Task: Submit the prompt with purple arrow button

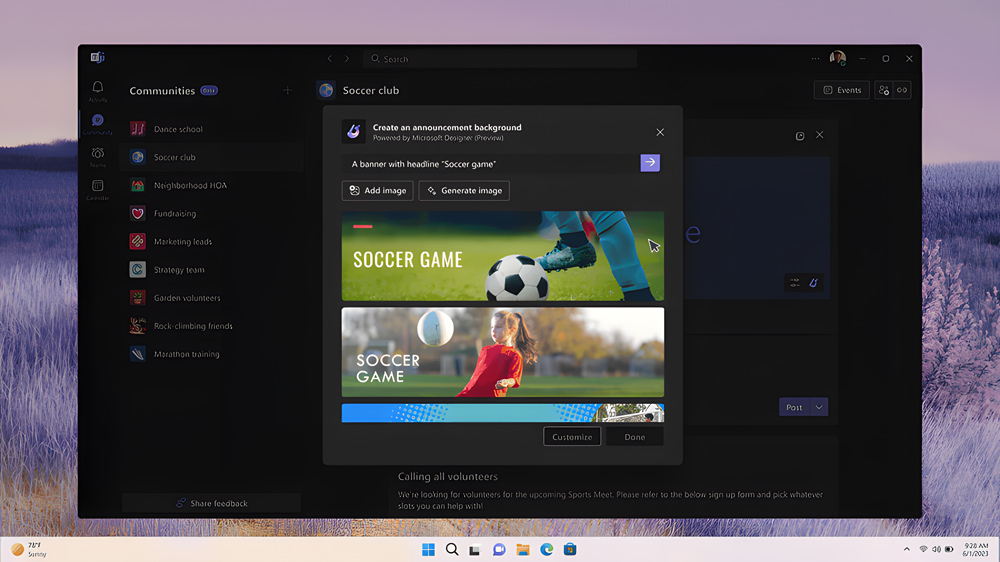Action: 650,163
